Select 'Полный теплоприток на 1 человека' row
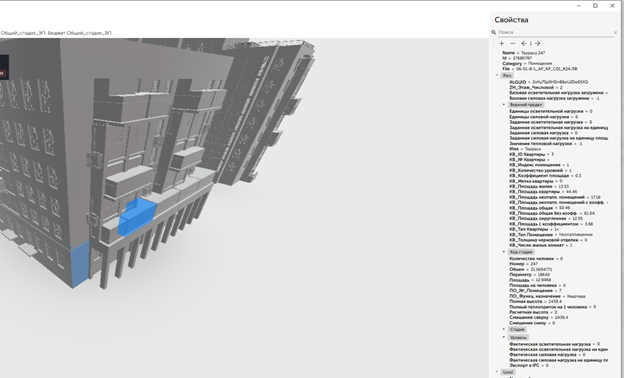The image size is (624, 378). coord(552,307)
